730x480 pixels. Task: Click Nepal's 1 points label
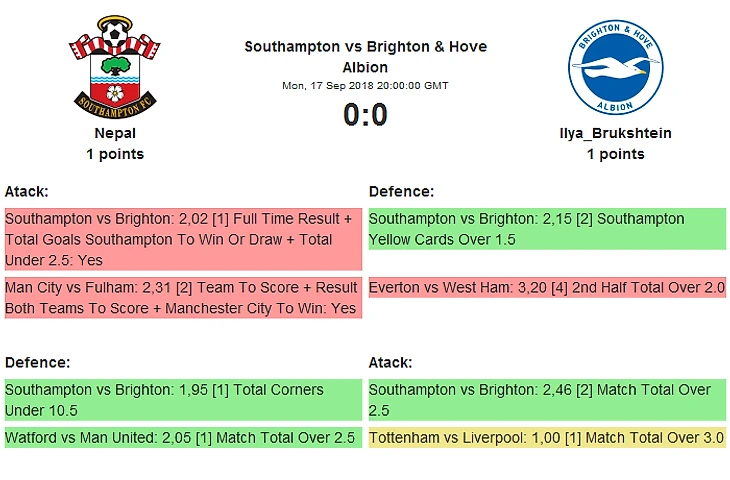click(x=115, y=154)
